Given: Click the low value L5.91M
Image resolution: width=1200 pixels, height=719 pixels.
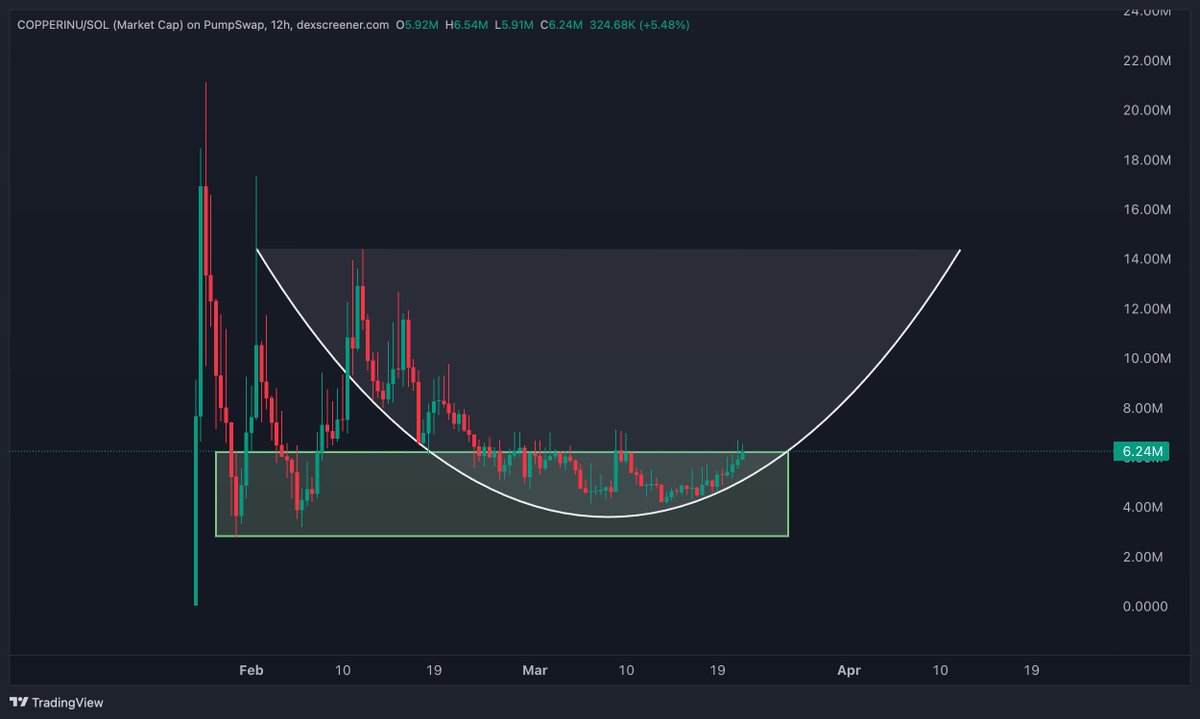Looking at the screenshot, I should [515, 24].
